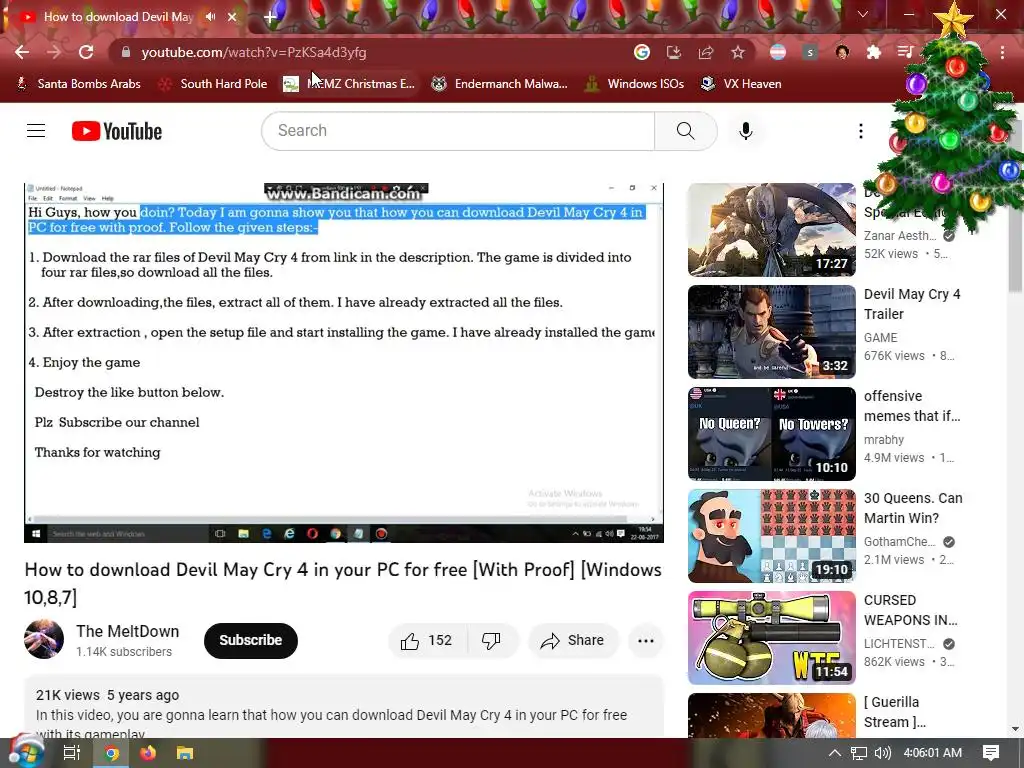The image size is (1024, 768).
Task: Open a new tab with the plus button
Action: (270, 17)
